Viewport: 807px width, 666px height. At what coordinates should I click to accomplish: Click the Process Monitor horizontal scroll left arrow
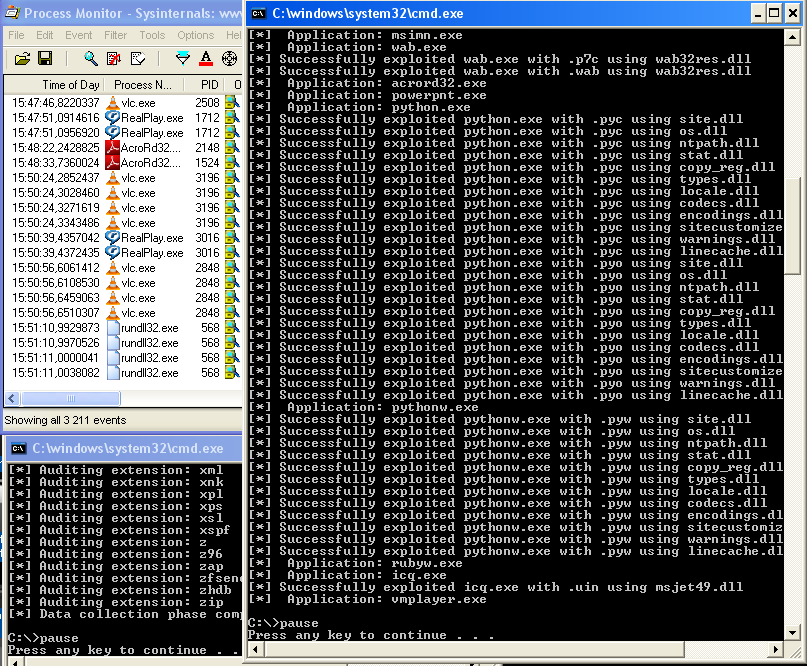point(12,398)
